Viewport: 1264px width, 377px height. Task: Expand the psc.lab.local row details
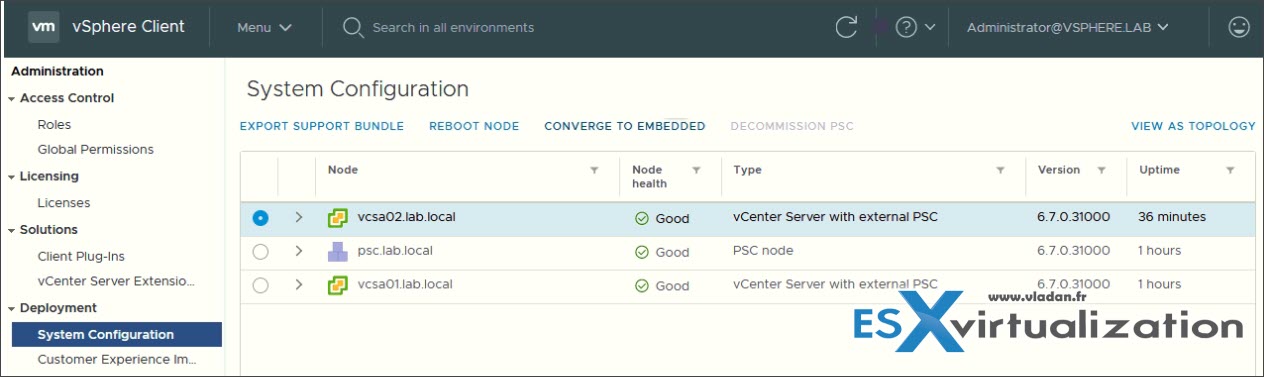tap(298, 251)
